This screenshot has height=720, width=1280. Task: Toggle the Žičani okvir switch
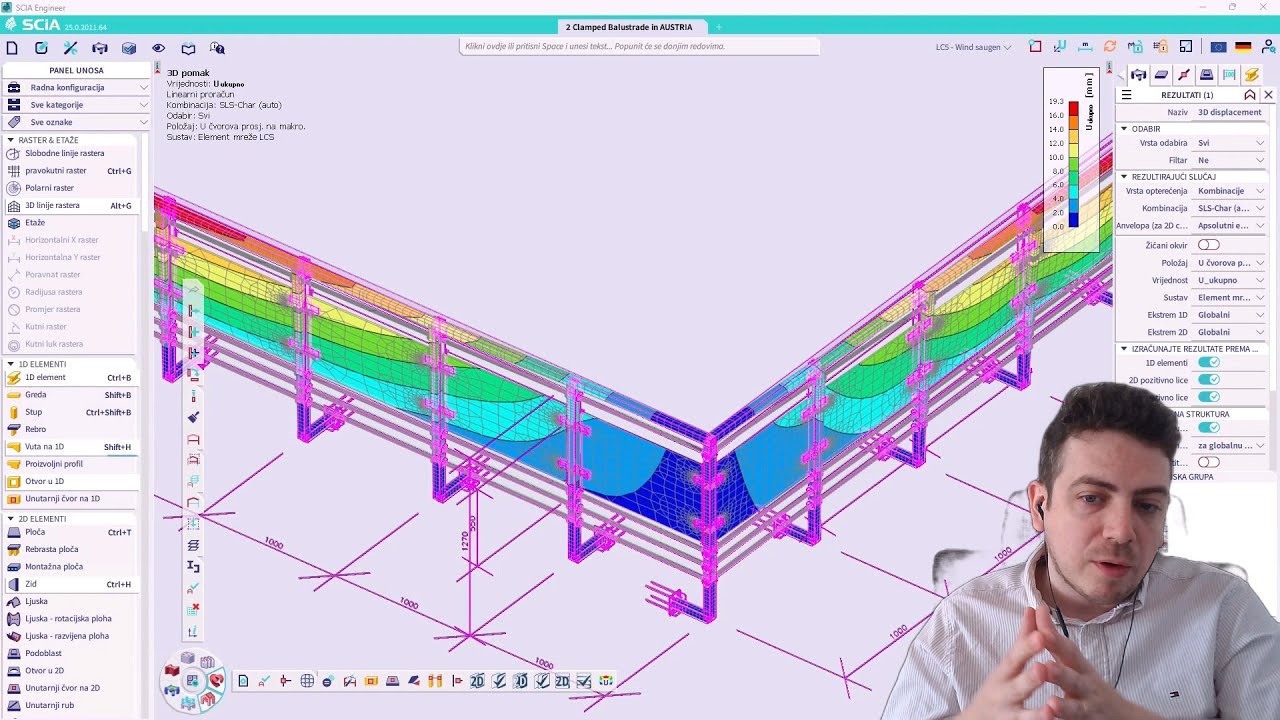pos(1209,245)
